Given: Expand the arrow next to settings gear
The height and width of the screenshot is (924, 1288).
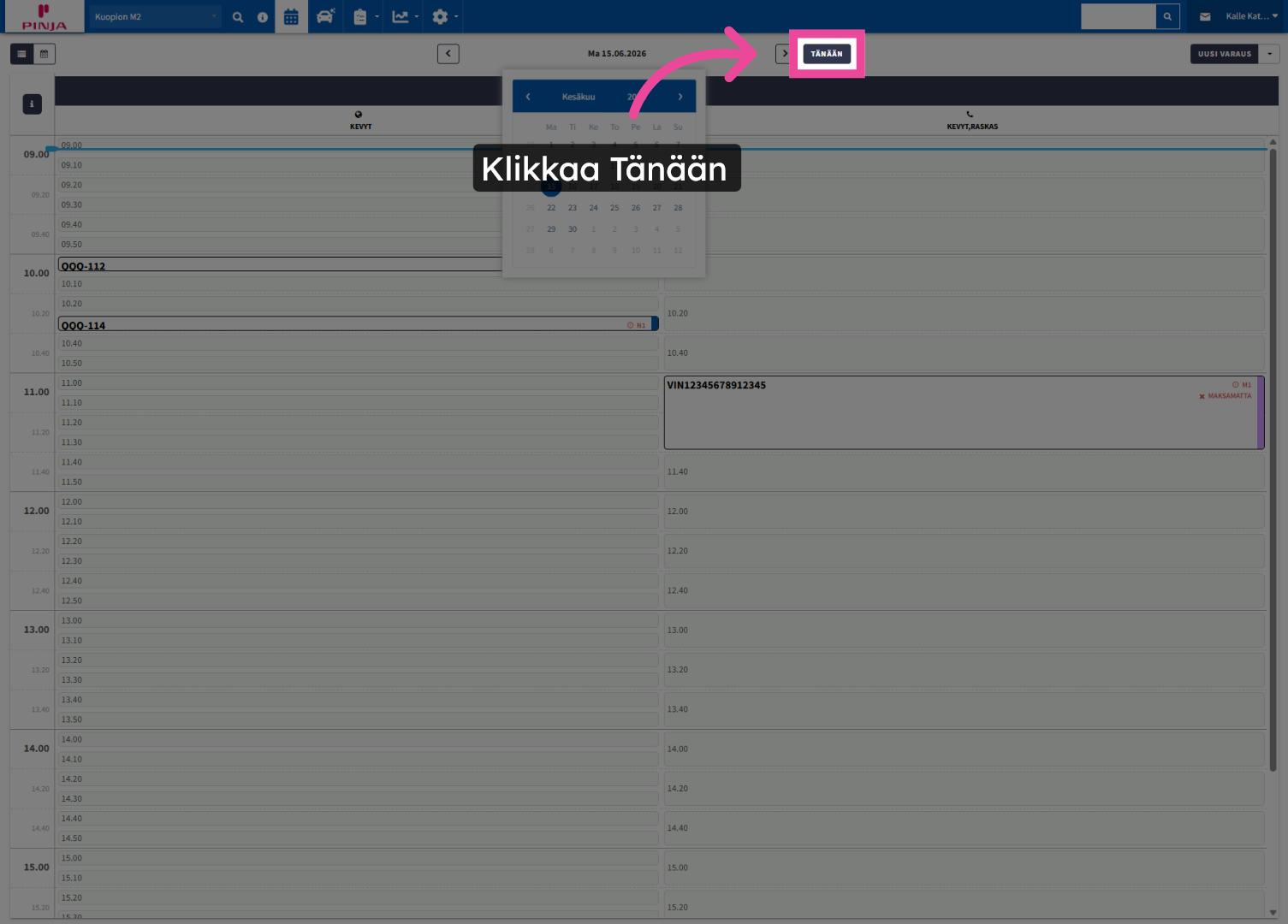Looking at the screenshot, I should click(456, 16).
